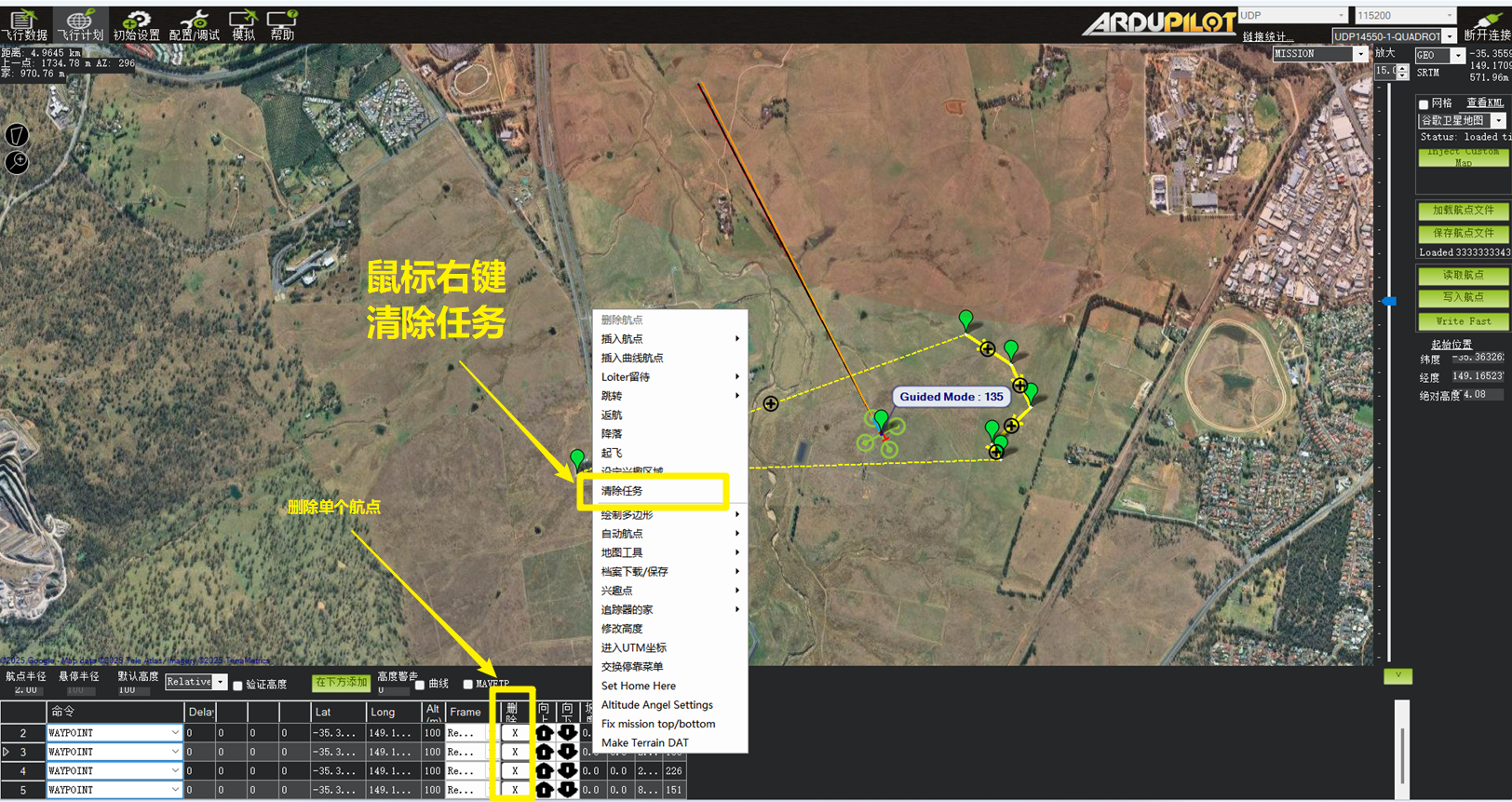Enable the 网格 grid checkbox
Viewport: 1512px width, 802px height.
click(1424, 104)
